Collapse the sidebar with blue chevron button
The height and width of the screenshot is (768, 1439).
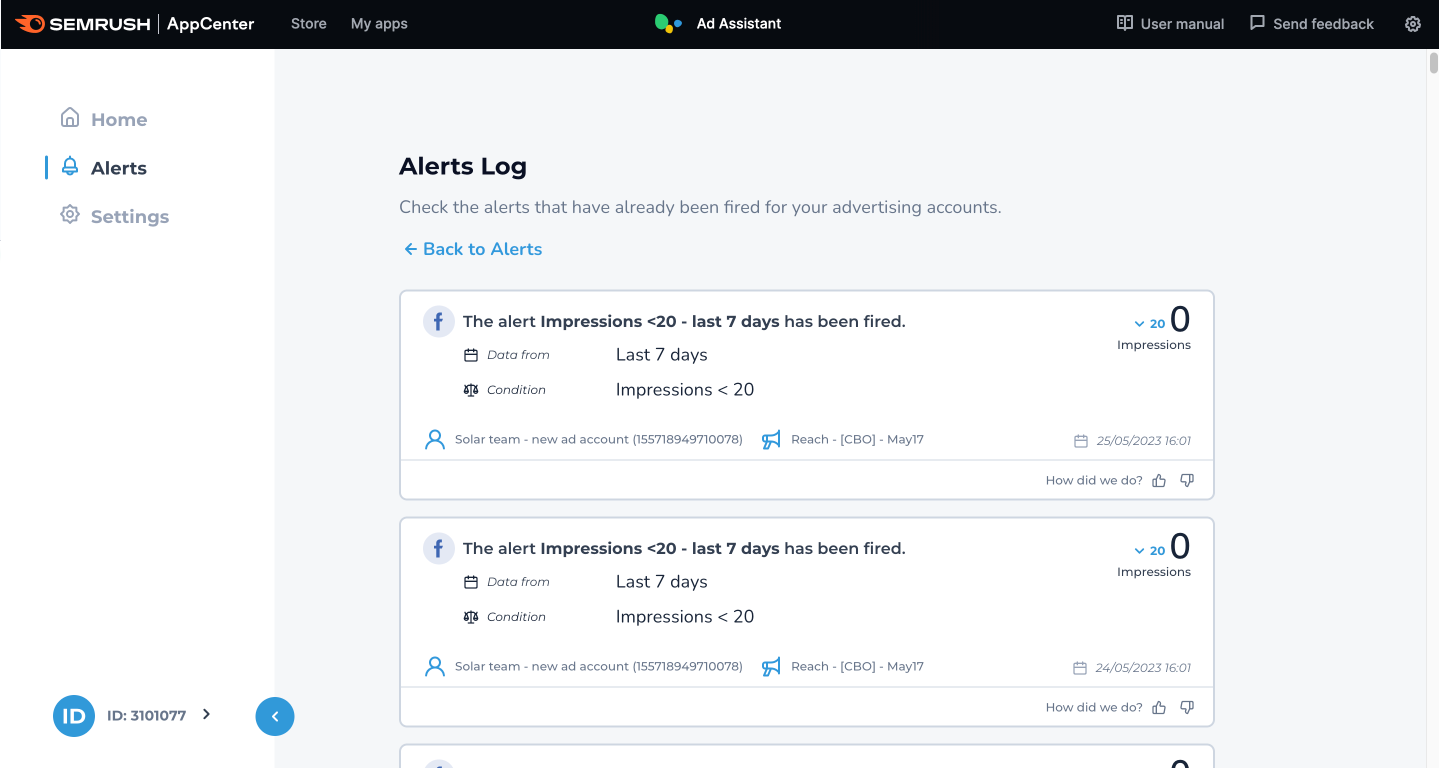pos(275,716)
